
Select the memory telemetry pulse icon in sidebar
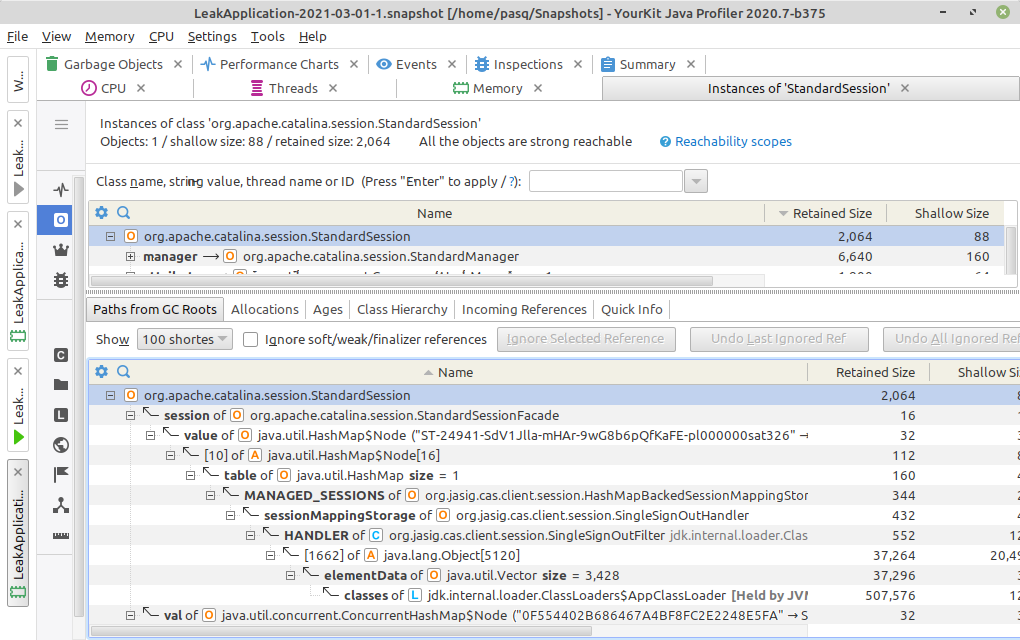point(60,189)
